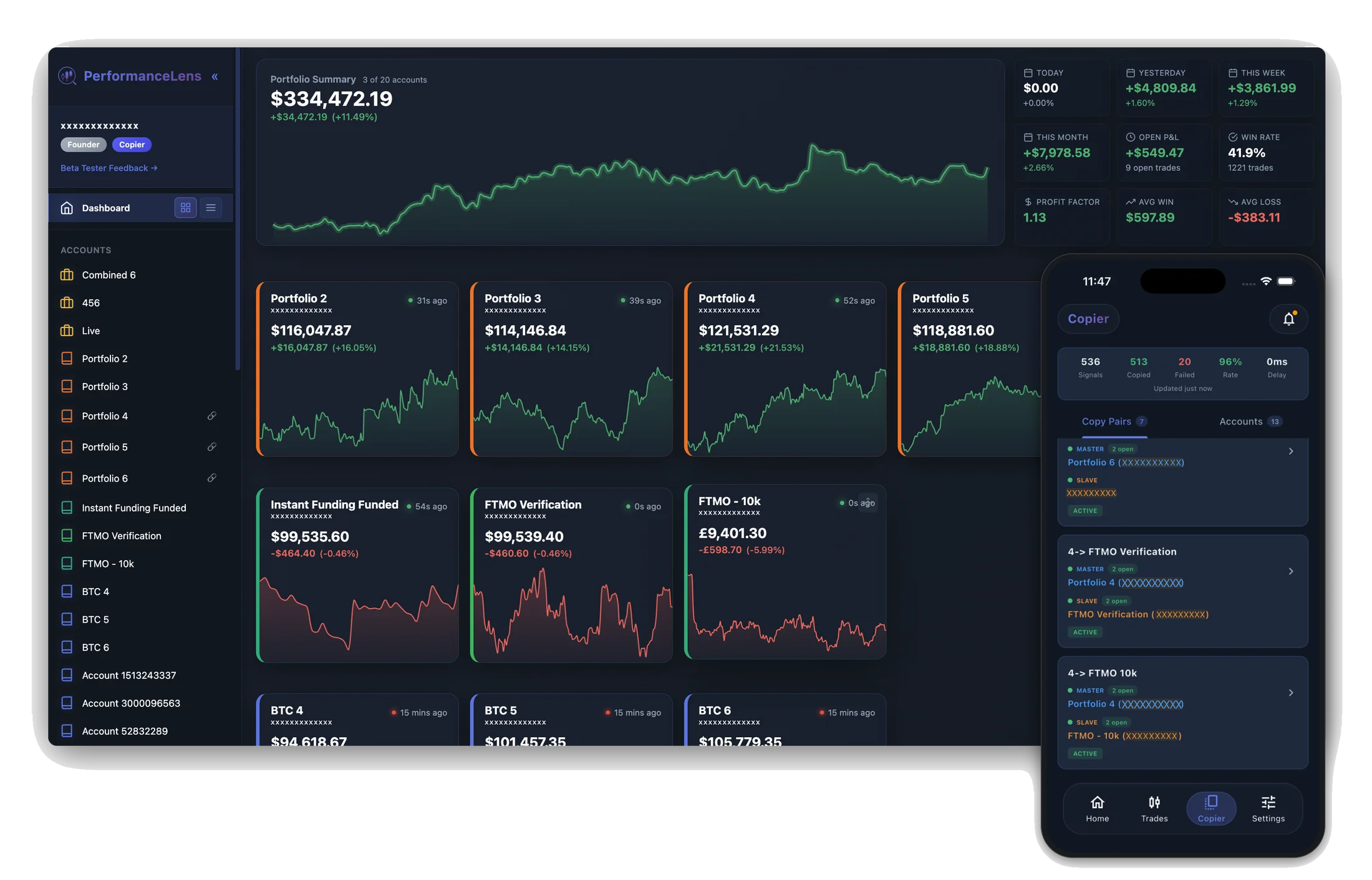Switch to Copy Pairs tab

[x=1114, y=422]
